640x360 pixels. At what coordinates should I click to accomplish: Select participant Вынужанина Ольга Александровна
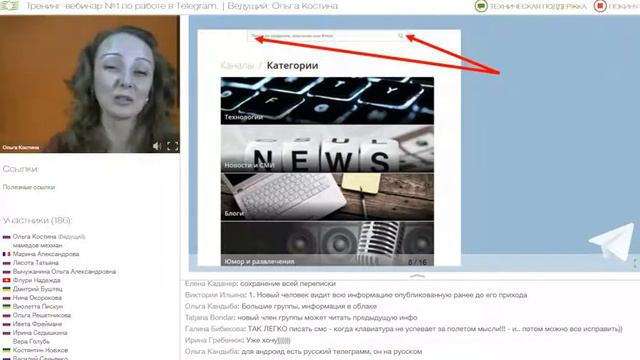pyautogui.click(x=64, y=271)
